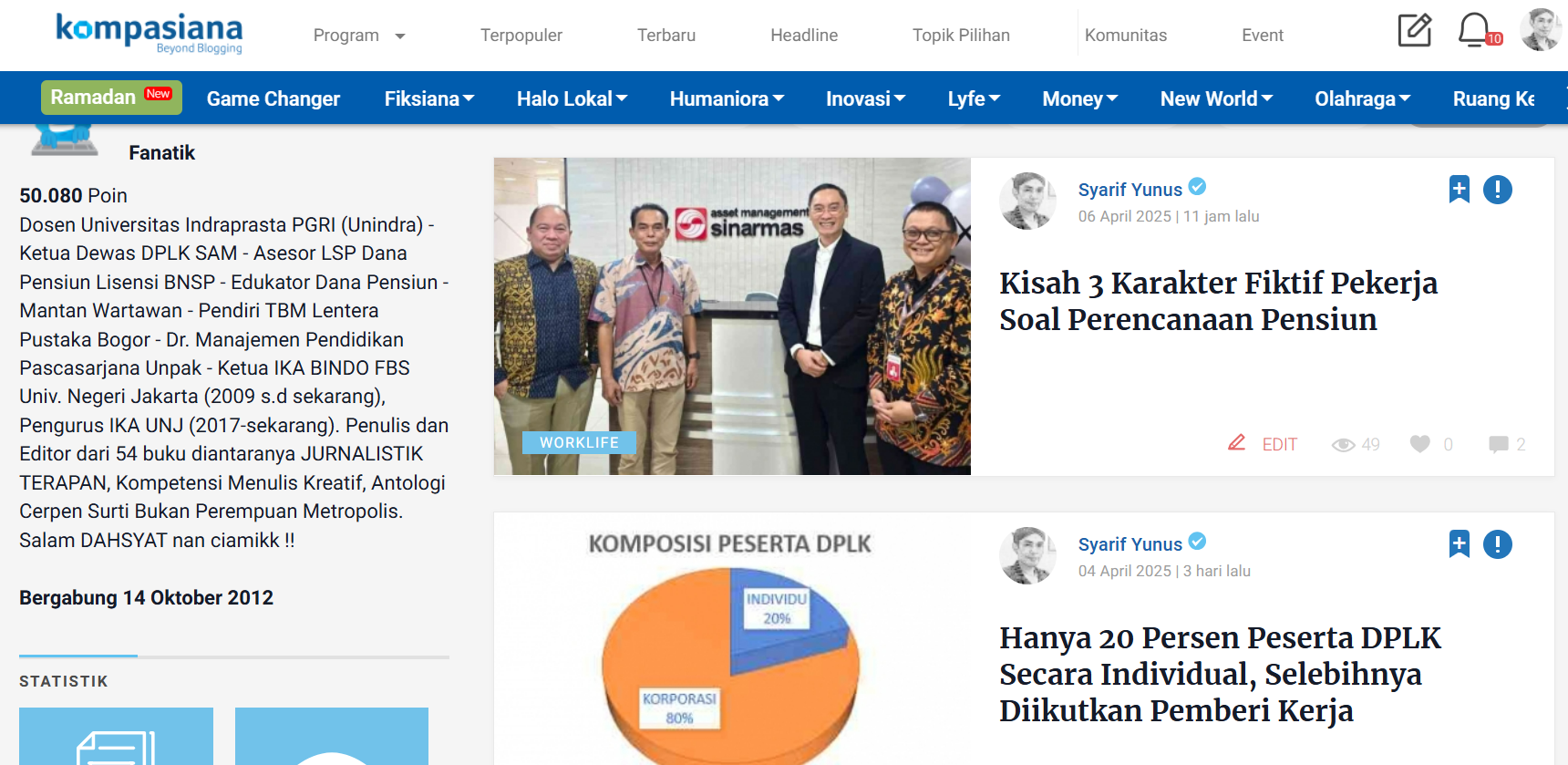Screen dimensions: 1568x765
Task: Open Topik Pilihan
Action: pyautogui.click(x=961, y=36)
